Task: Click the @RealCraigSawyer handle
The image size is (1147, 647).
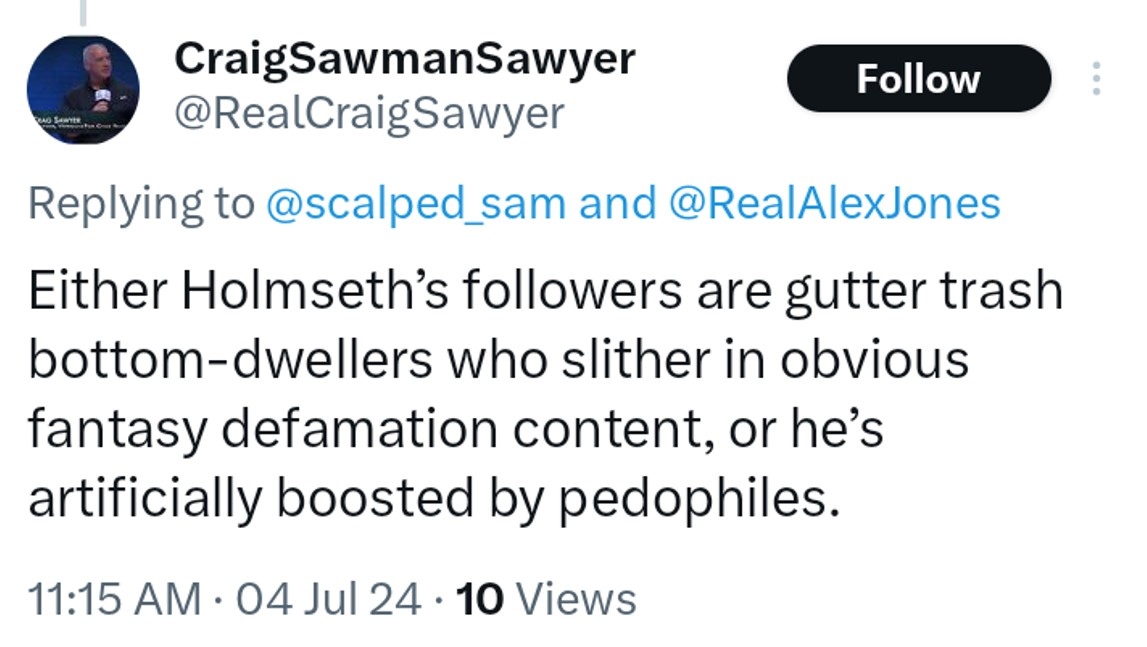Action: tap(369, 114)
